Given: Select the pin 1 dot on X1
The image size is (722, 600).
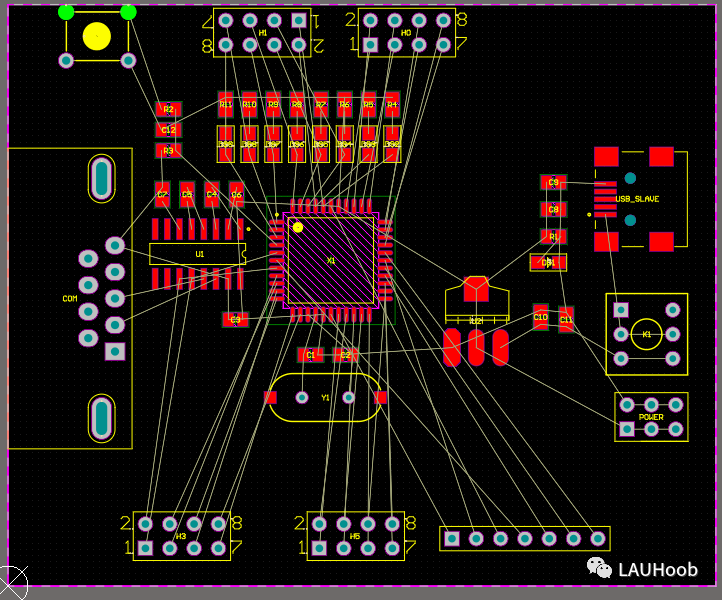Looking at the screenshot, I should click(x=298, y=227).
